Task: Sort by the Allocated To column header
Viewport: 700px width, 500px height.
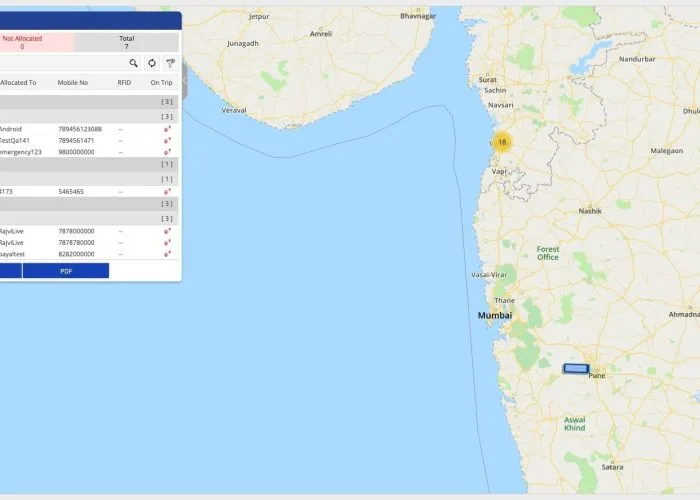Action: tap(18, 83)
